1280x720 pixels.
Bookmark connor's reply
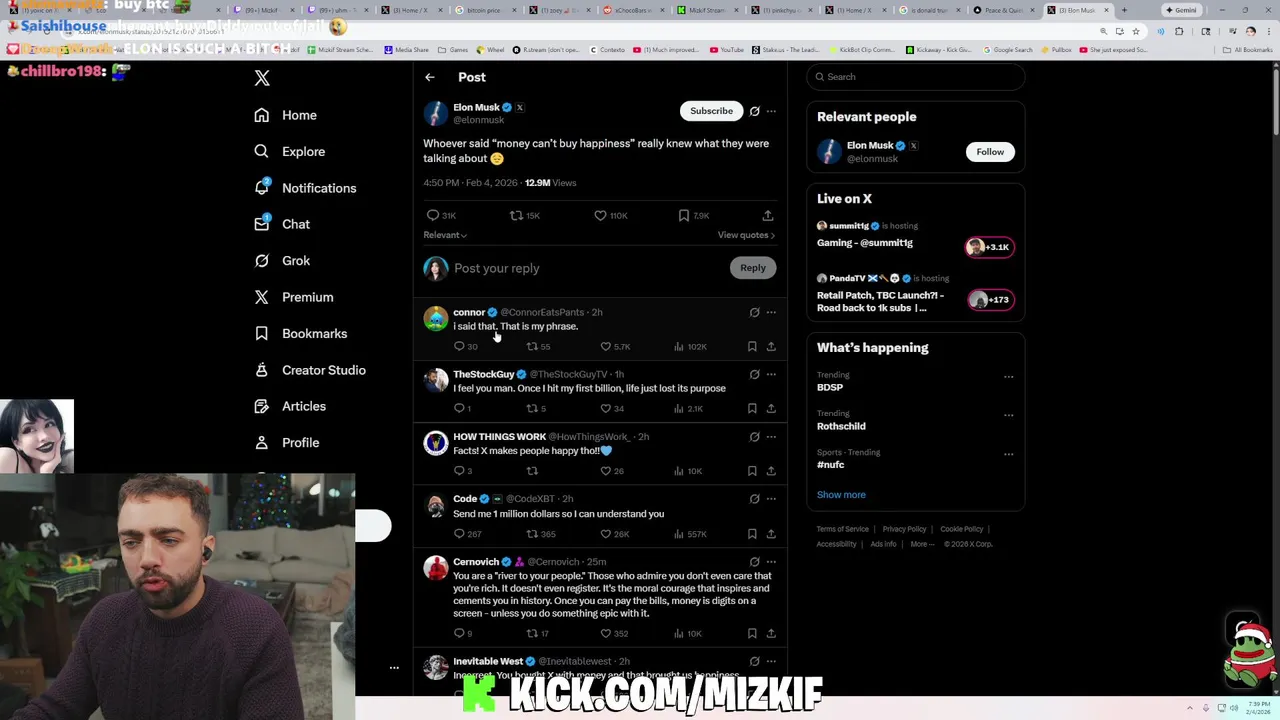pos(752,346)
